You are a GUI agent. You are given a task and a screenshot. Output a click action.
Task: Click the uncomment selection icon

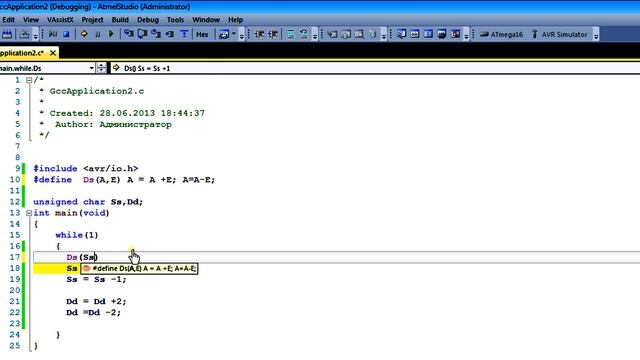[x=304, y=35]
